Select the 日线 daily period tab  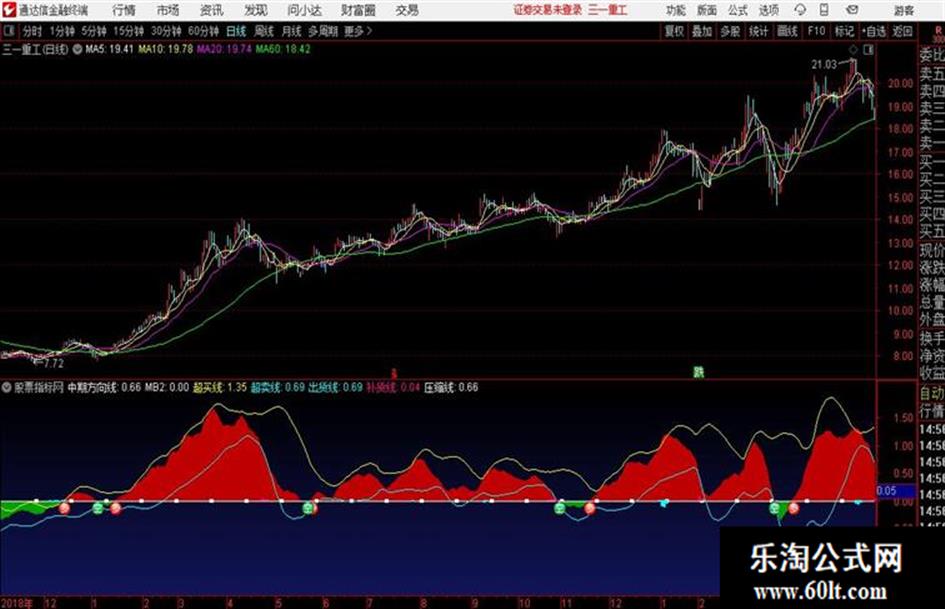236,31
